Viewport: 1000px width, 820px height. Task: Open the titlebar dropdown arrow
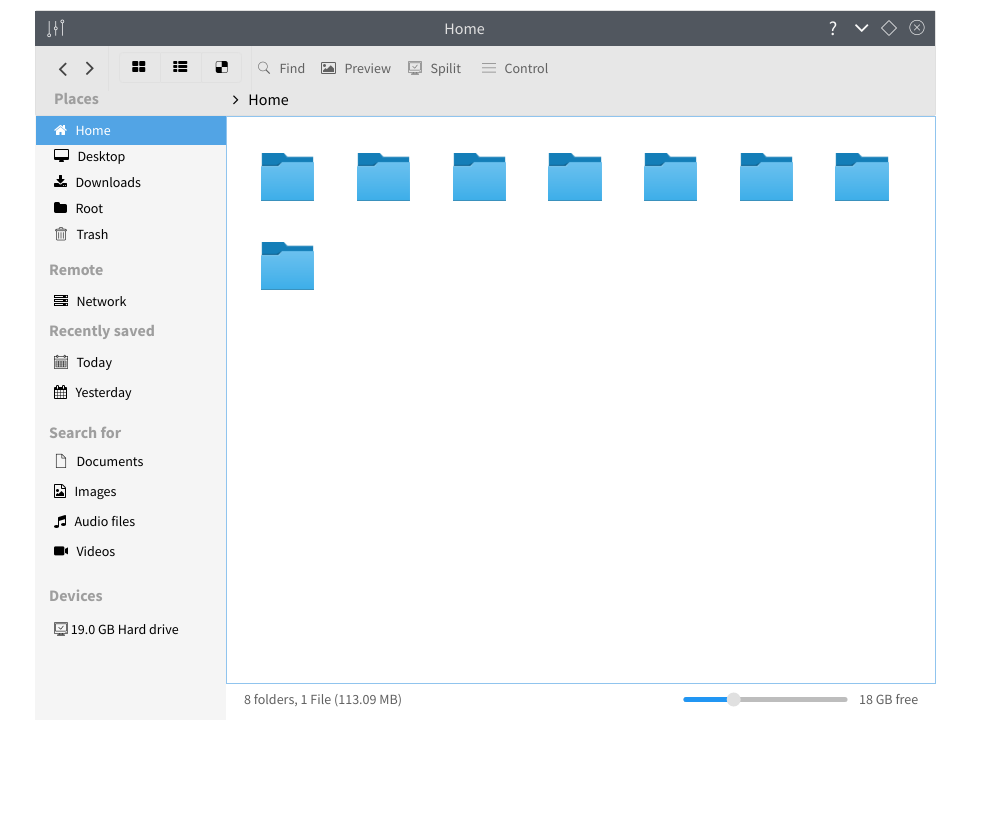point(861,28)
